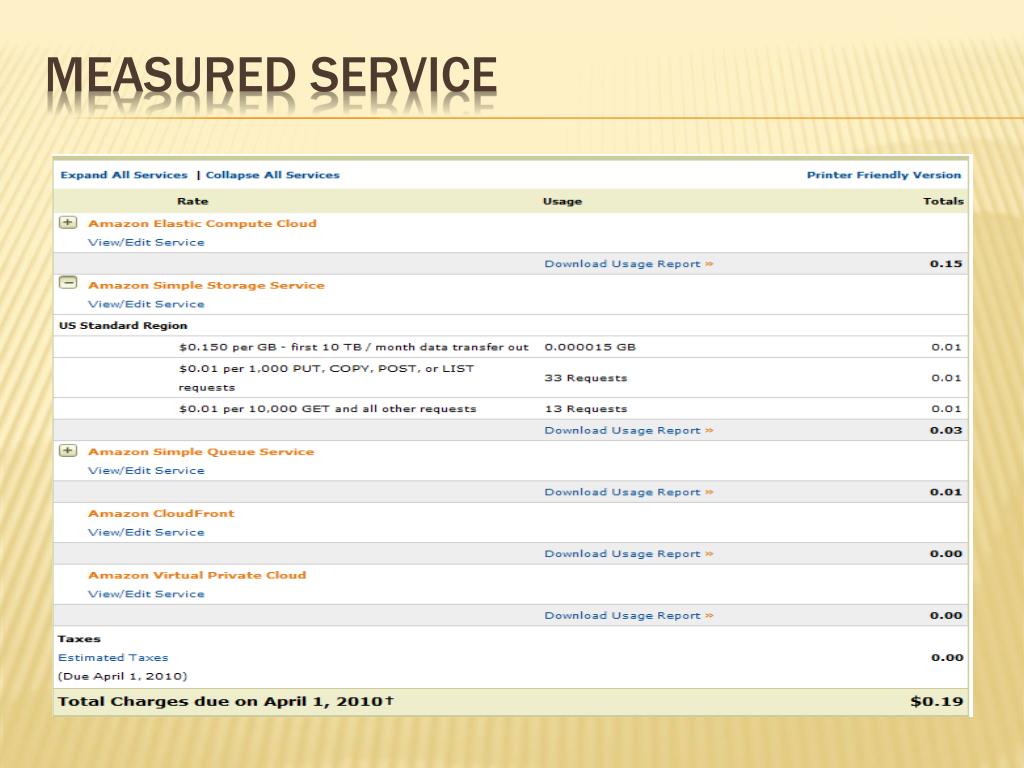Image resolution: width=1024 pixels, height=768 pixels.
Task: Select the $0.19 total charges amount
Action: (x=937, y=701)
